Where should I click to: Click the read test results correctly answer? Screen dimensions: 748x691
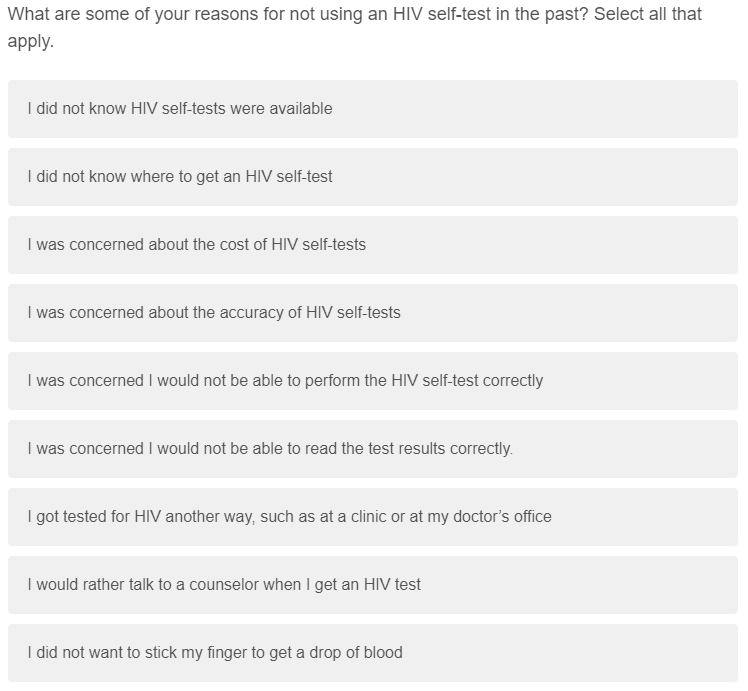(x=372, y=449)
